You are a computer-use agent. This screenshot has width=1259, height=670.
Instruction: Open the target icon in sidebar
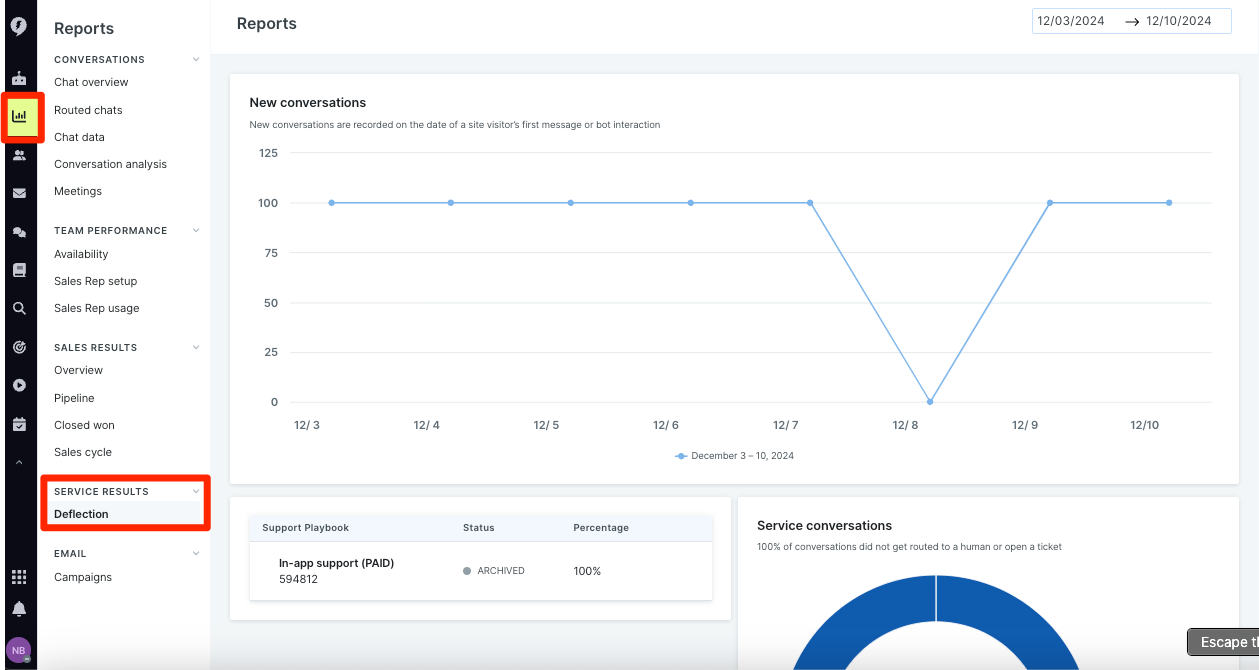(x=19, y=347)
